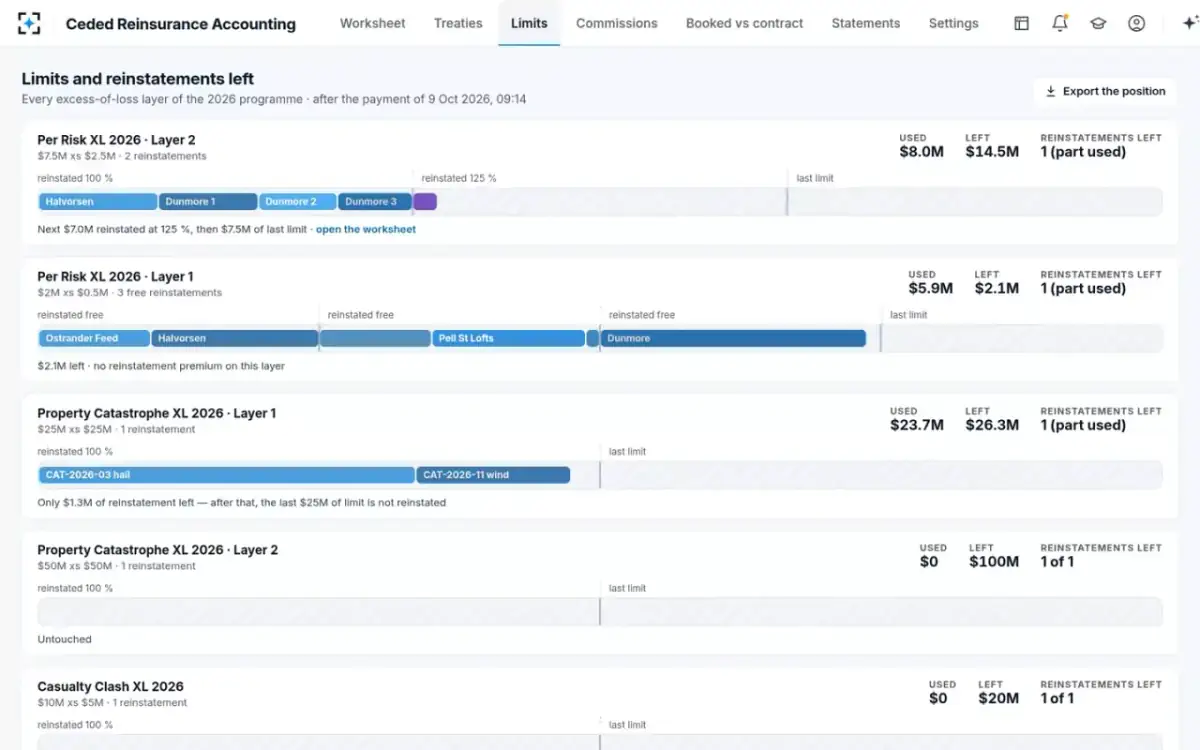Click '$50M xs $50M · 1 reinstatement' text
Viewport: 1200px width, 750px height.
point(116,566)
